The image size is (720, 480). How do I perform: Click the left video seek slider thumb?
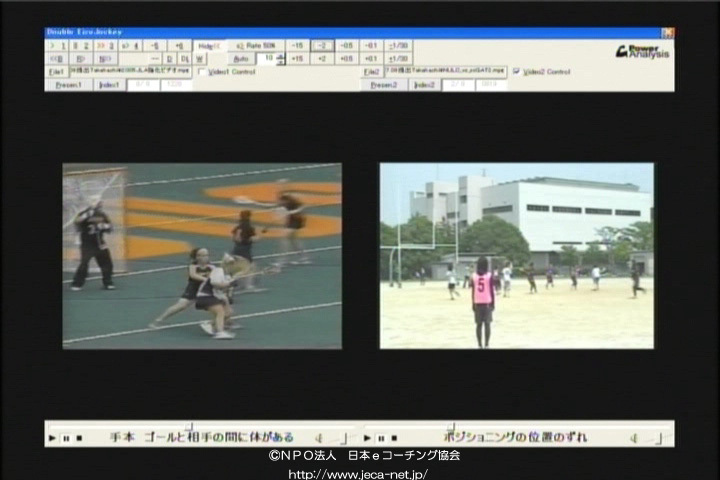[189, 427]
